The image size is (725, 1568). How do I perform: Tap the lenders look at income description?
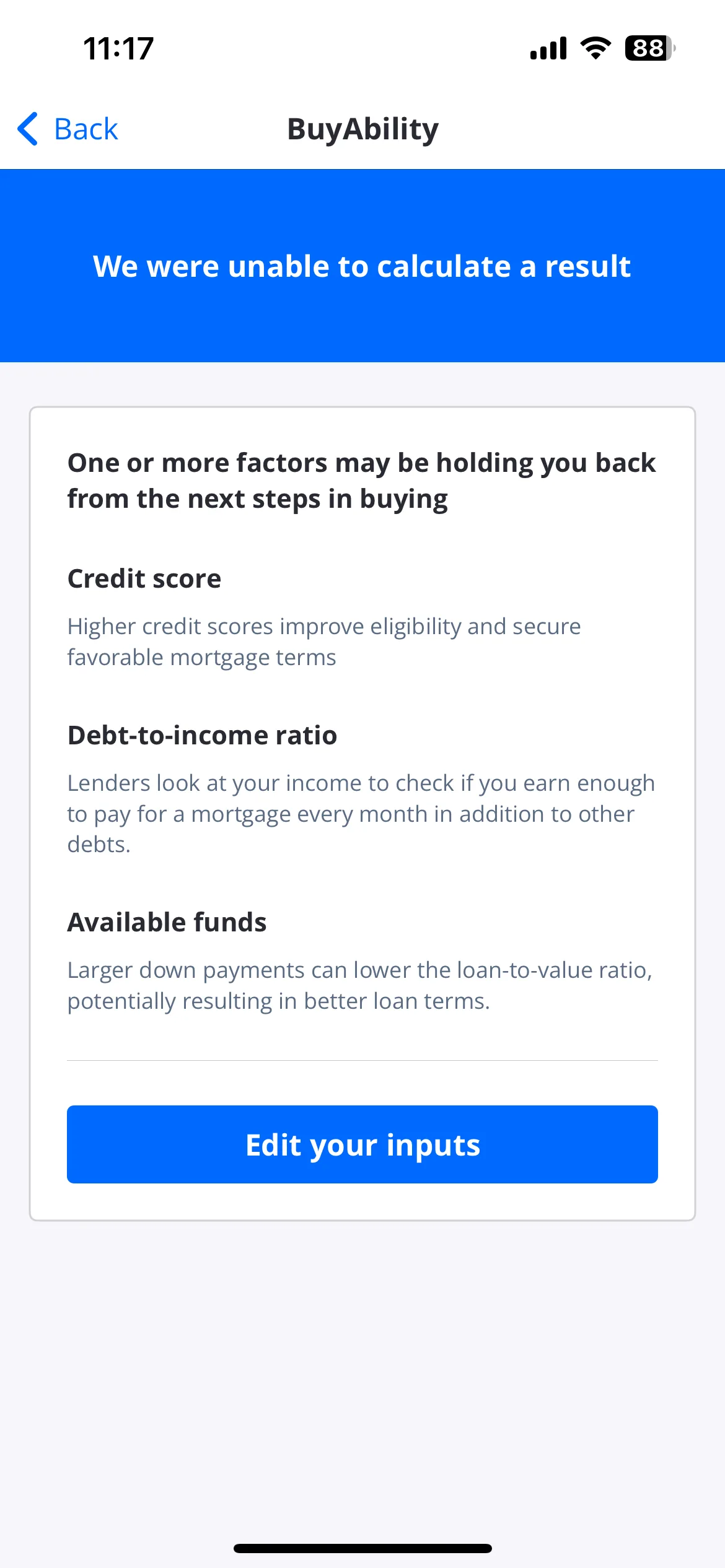(x=361, y=814)
